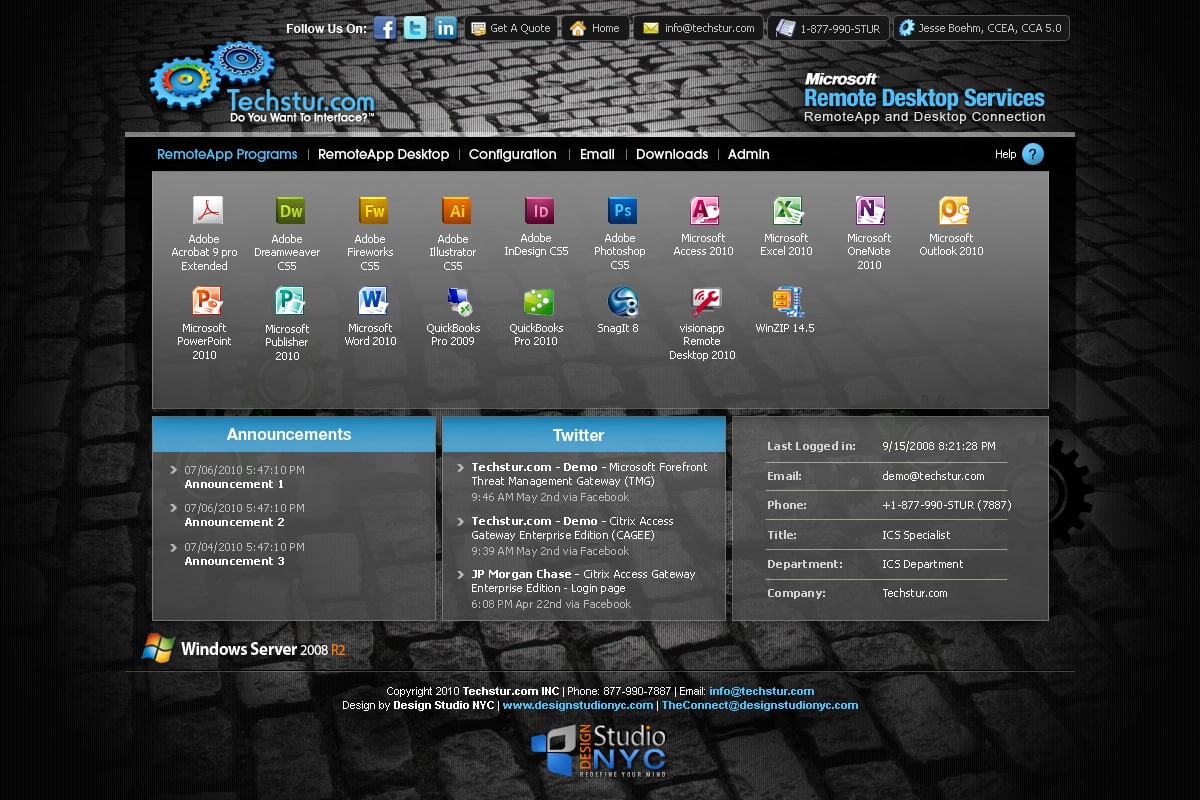1200x800 pixels.
Task: Open the Forefront Threat Management Gateway tweet
Action: click(x=589, y=474)
